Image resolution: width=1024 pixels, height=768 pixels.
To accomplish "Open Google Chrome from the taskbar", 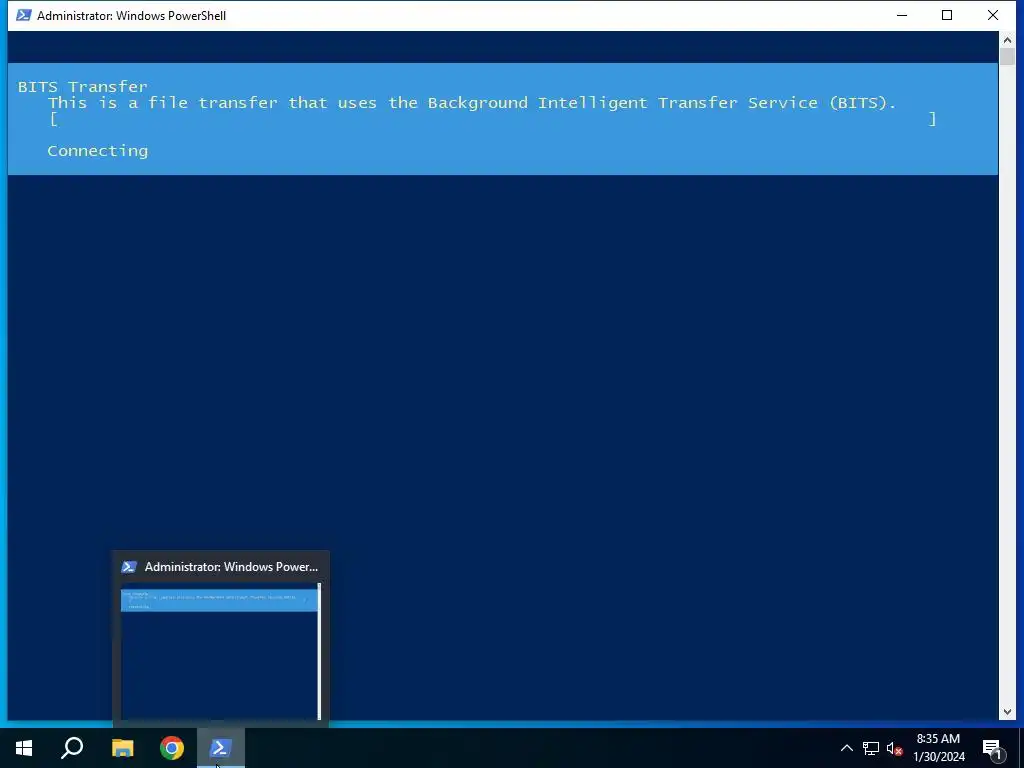I will [172, 748].
